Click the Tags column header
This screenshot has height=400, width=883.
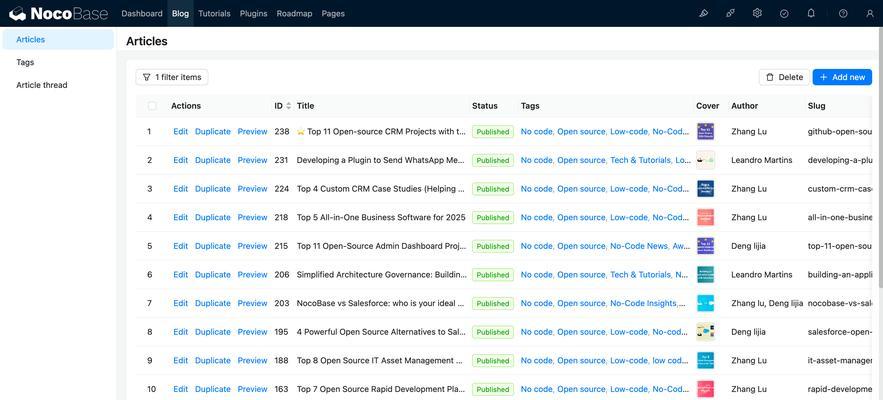[x=530, y=106]
